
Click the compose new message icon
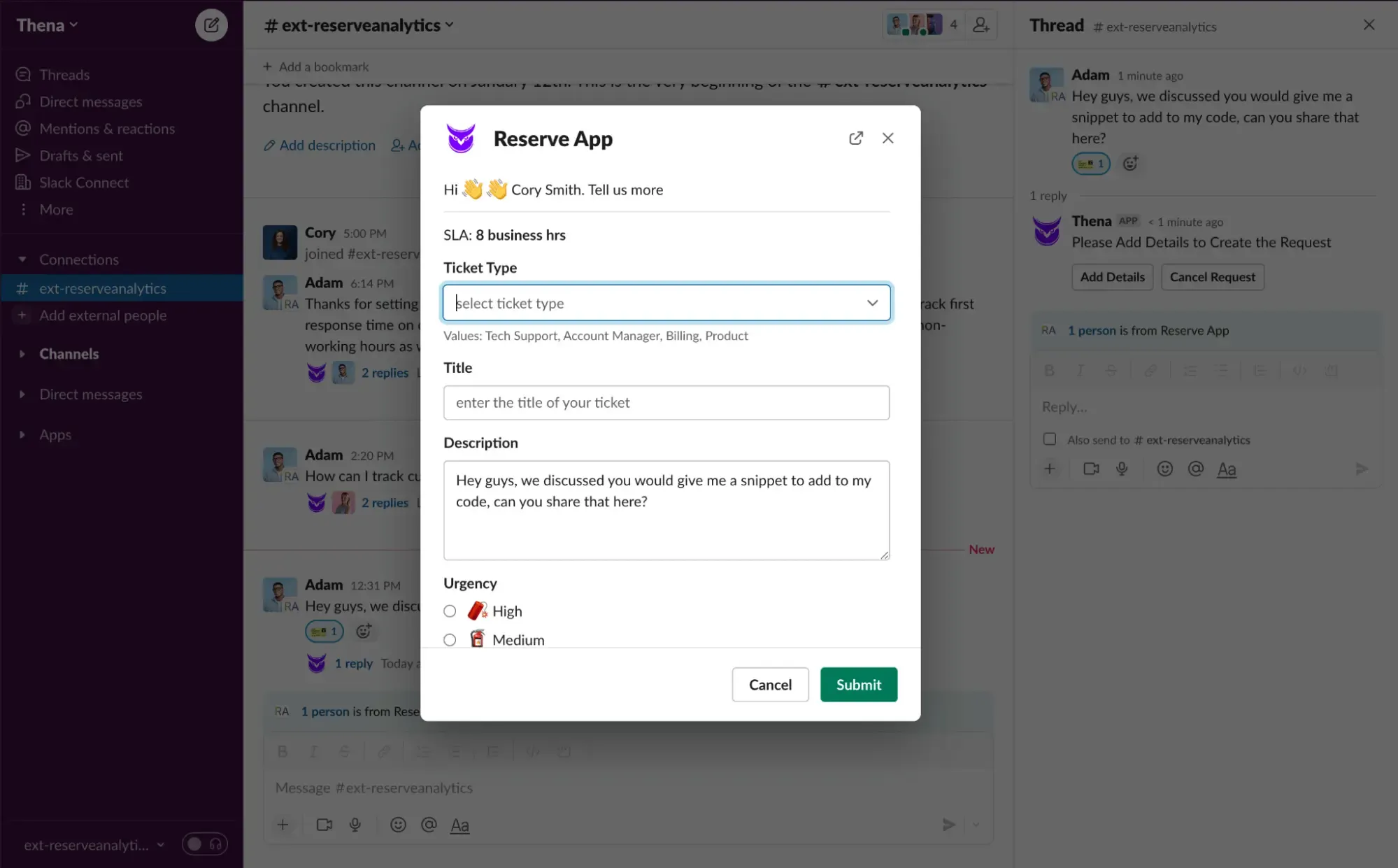point(211,26)
